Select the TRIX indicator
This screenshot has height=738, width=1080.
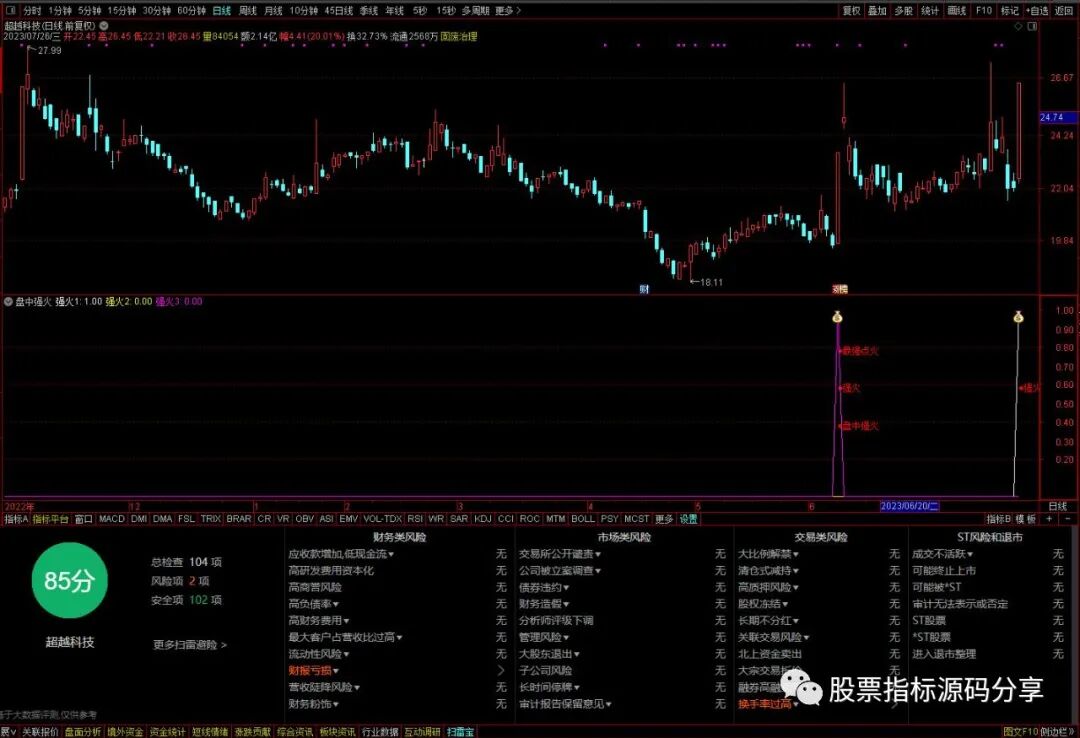pyautogui.click(x=211, y=518)
